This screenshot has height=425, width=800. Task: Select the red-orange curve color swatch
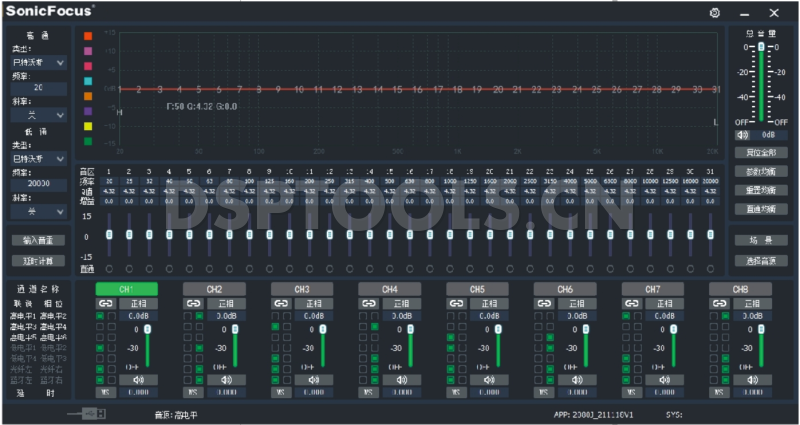click(88, 36)
